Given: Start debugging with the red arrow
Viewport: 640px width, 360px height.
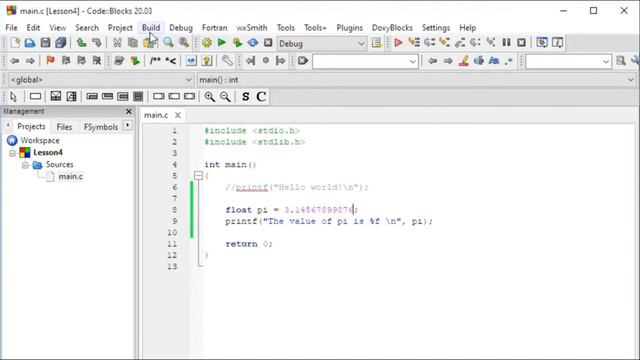Looking at the screenshot, I should pos(398,43).
